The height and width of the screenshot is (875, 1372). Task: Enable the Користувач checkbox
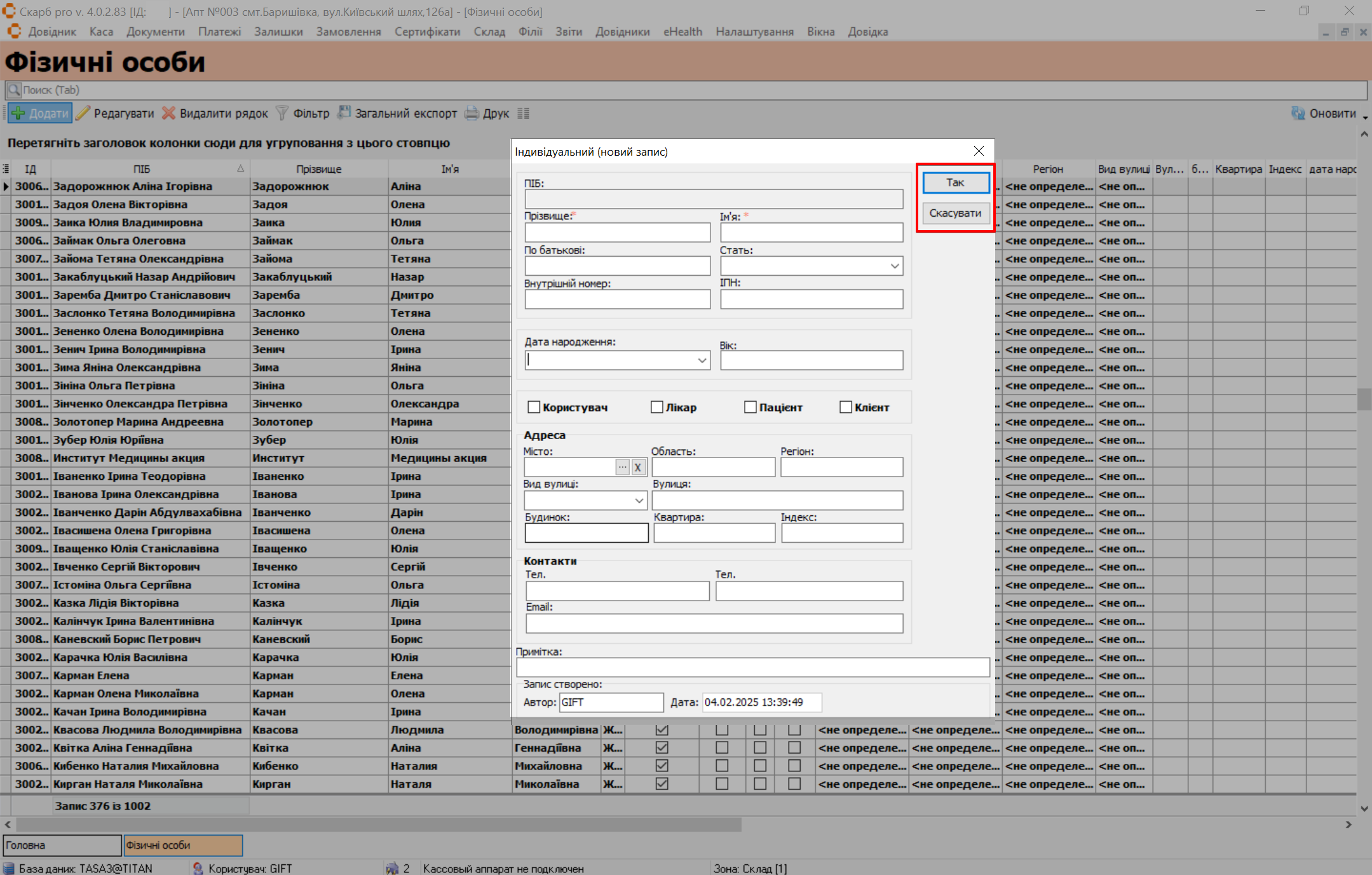534,407
